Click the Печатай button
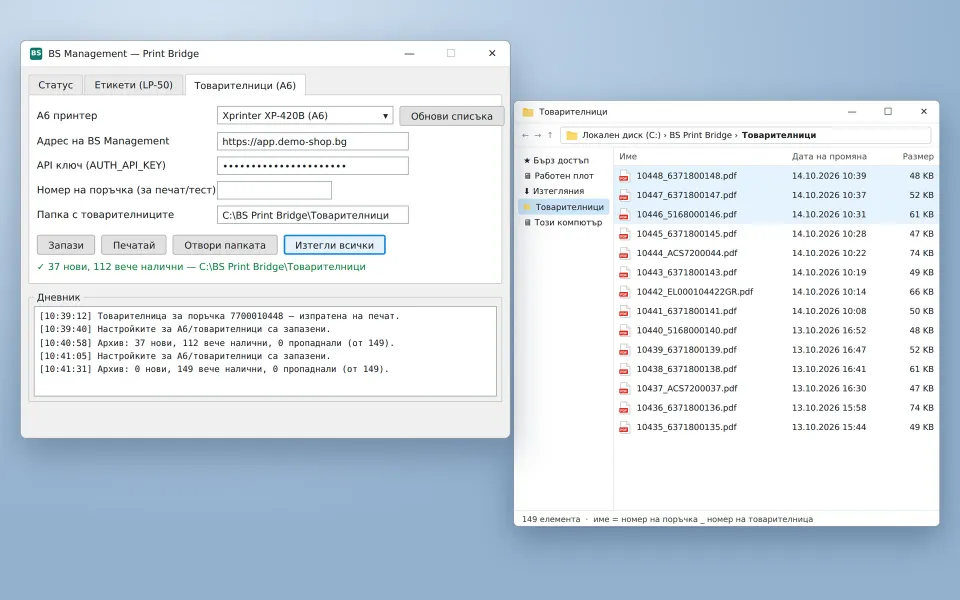Screen dimensions: 960x600 point(133,245)
